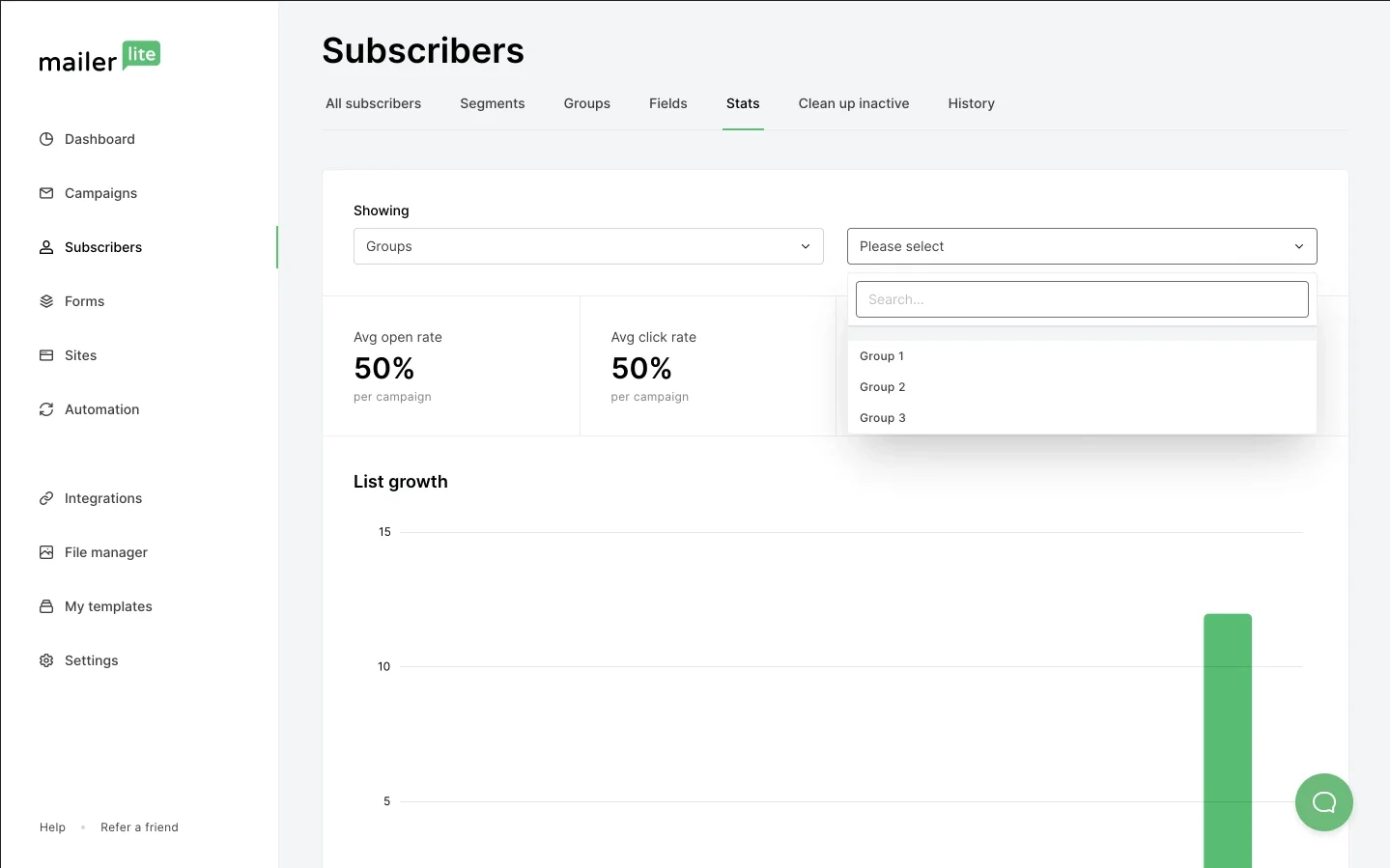Viewport: 1390px width, 868px height.
Task: Click the Avg open rate label
Action: point(398,337)
